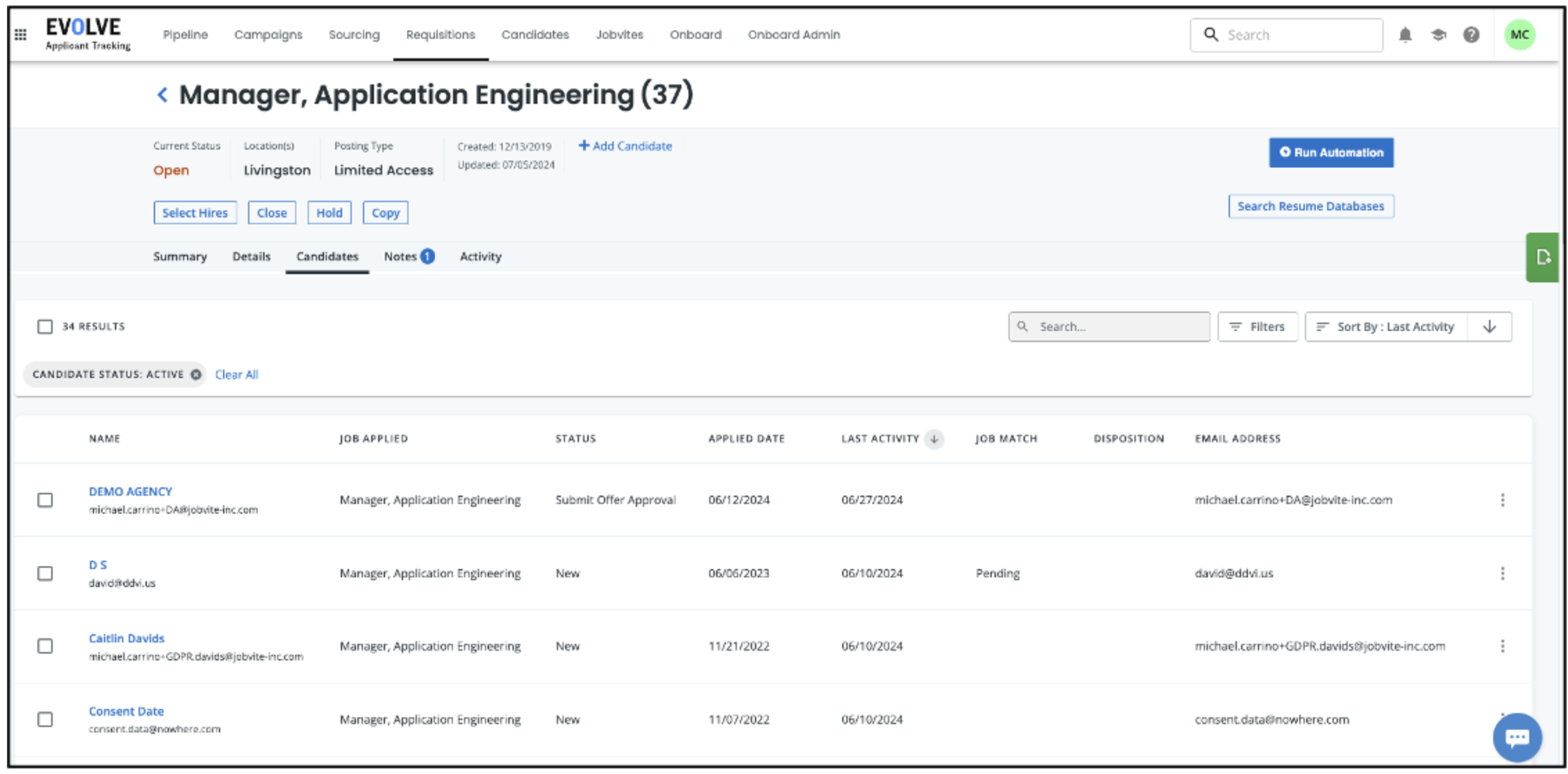
Task: Sort by the Status column header
Action: 576,439
